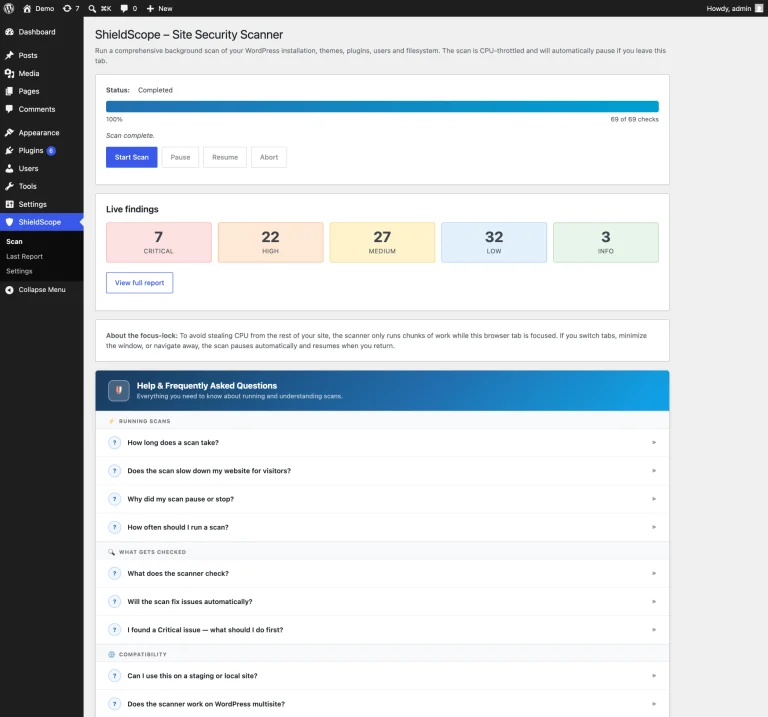Click the Settings sliders icon in sidebar
This screenshot has height=717, width=768.
[9, 204]
